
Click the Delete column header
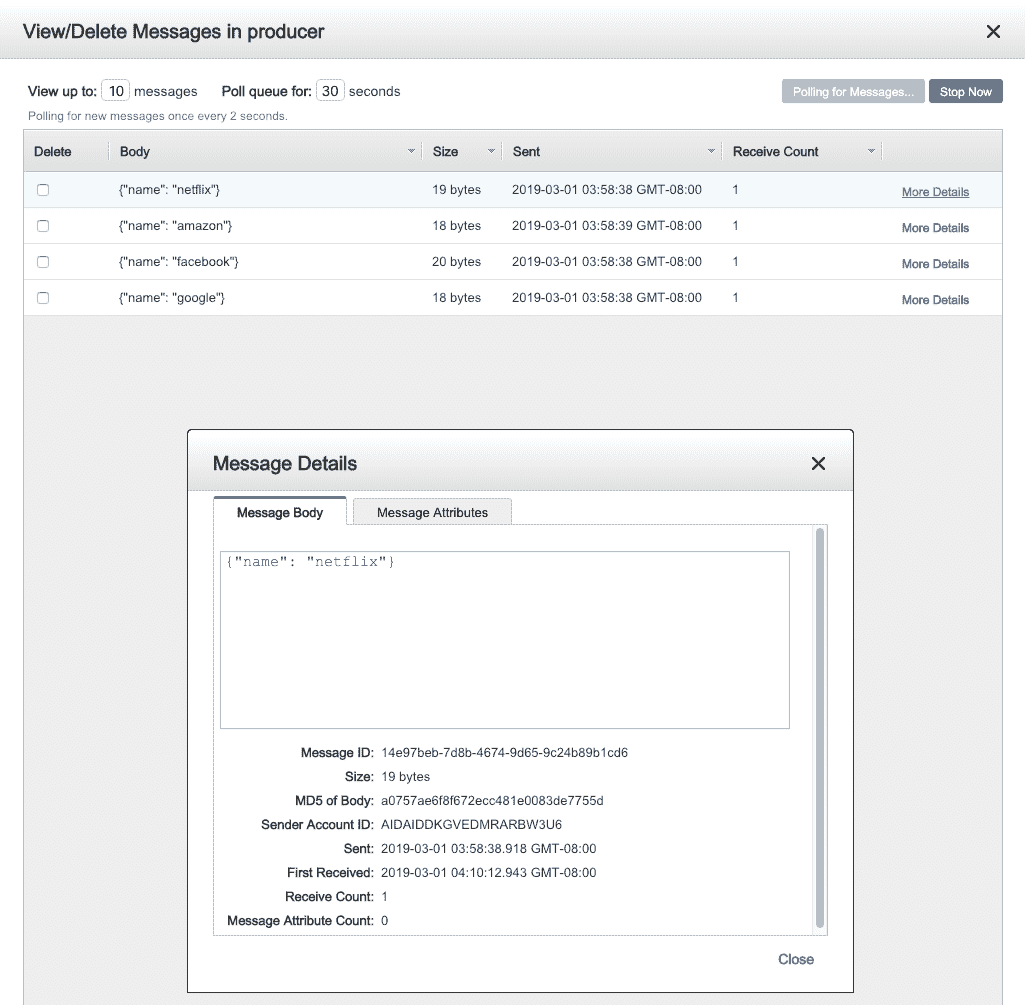[52, 151]
